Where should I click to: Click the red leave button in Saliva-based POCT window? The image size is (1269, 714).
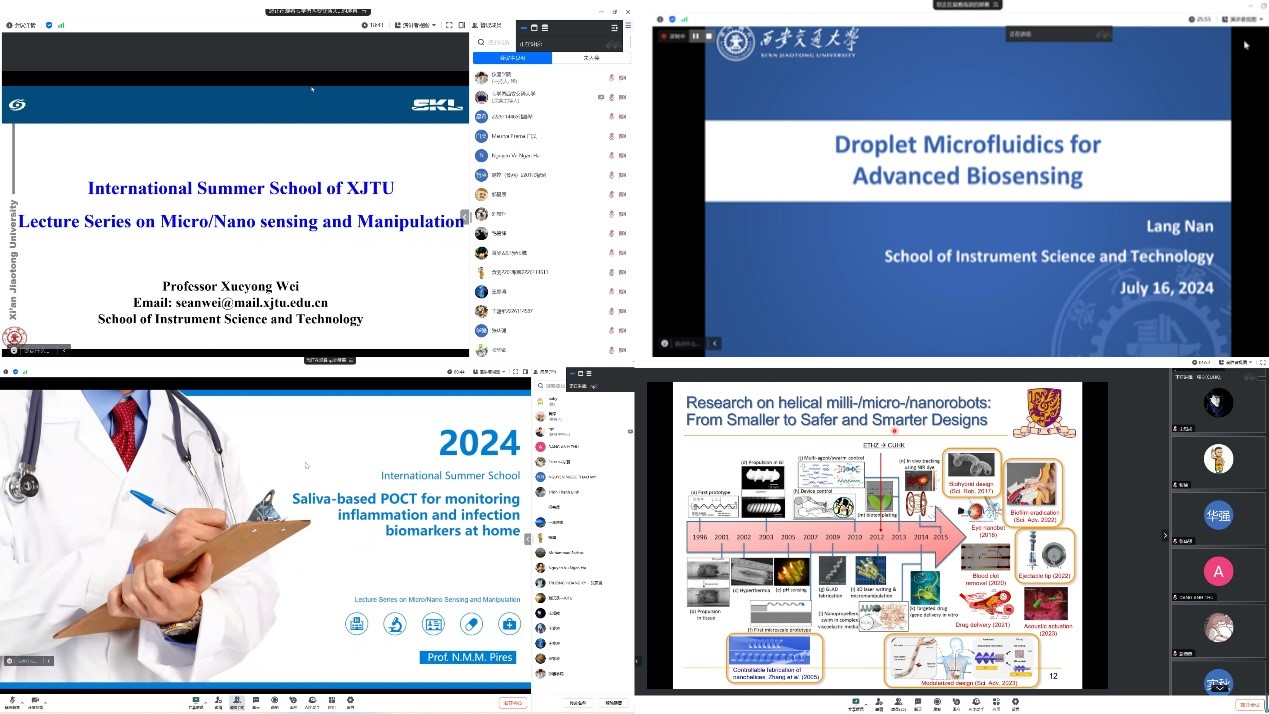click(x=512, y=703)
